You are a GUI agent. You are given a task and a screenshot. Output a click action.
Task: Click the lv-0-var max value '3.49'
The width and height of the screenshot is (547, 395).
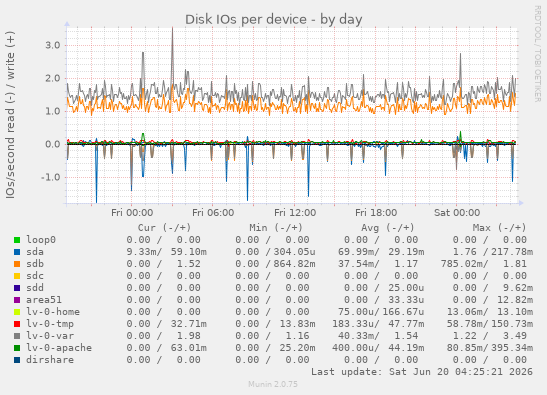click(x=515, y=336)
